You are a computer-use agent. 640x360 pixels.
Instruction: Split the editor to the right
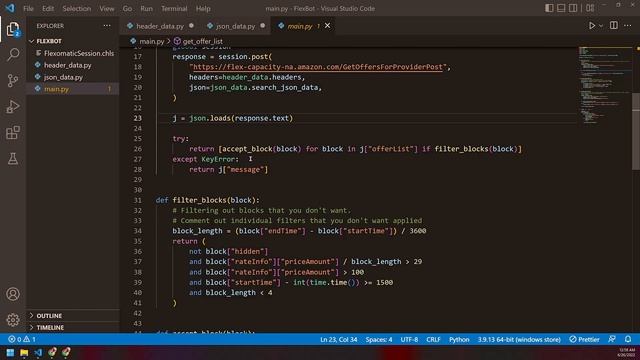click(613, 25)
